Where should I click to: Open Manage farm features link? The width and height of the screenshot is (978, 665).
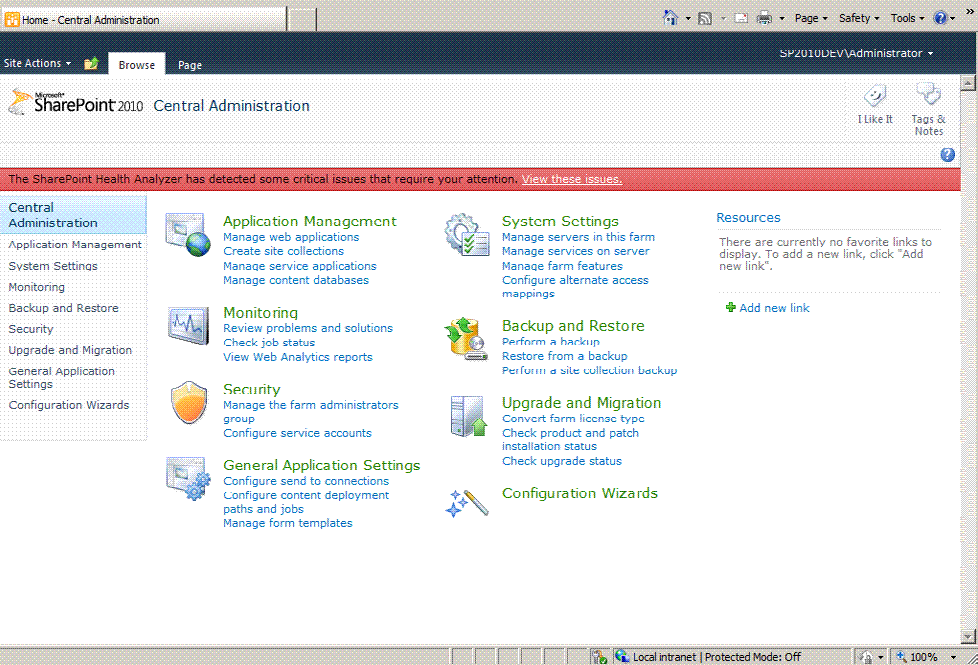click(563, 266)
